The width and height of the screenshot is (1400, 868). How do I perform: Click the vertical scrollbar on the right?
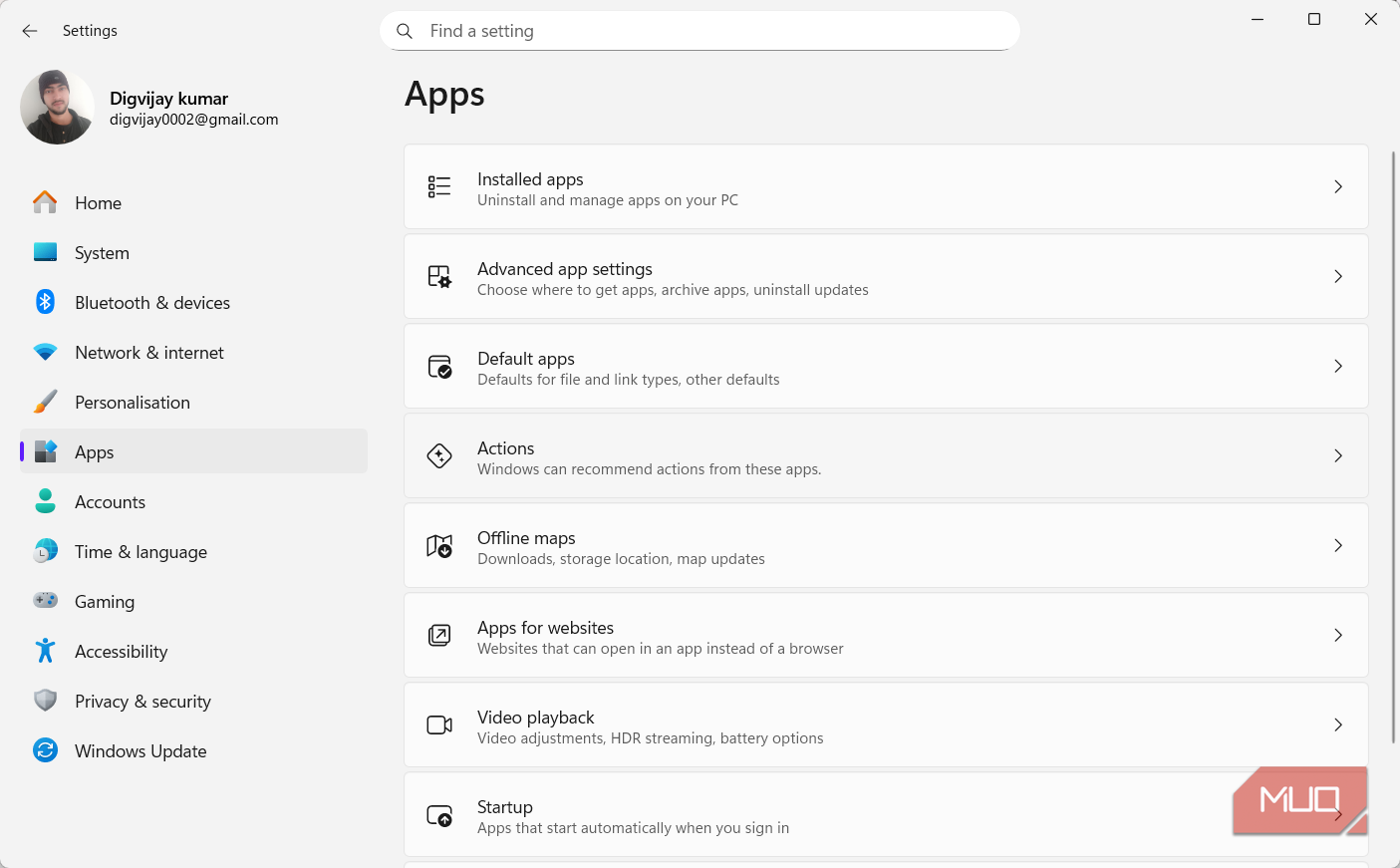click(1393, 446)
